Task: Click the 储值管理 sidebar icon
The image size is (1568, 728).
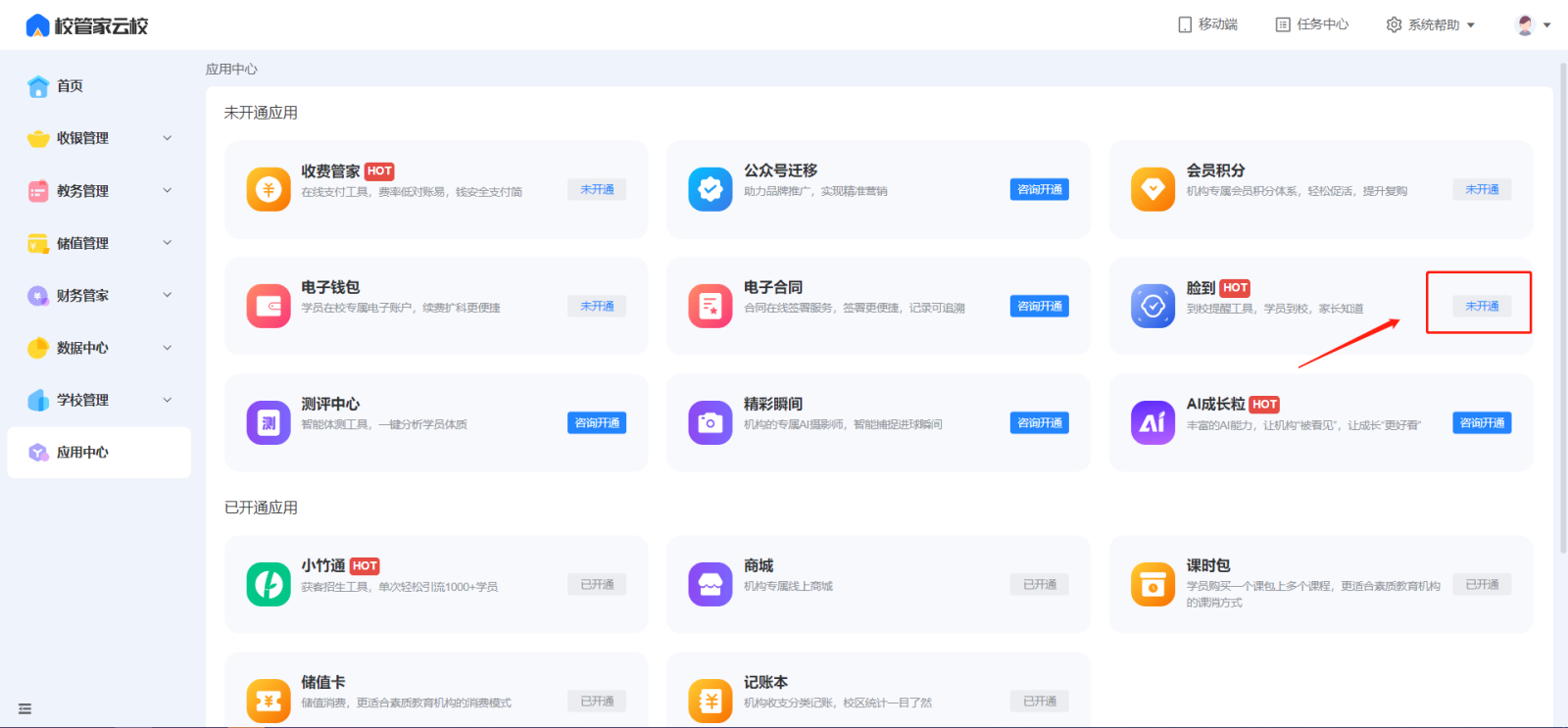Action: pos(38,243)
